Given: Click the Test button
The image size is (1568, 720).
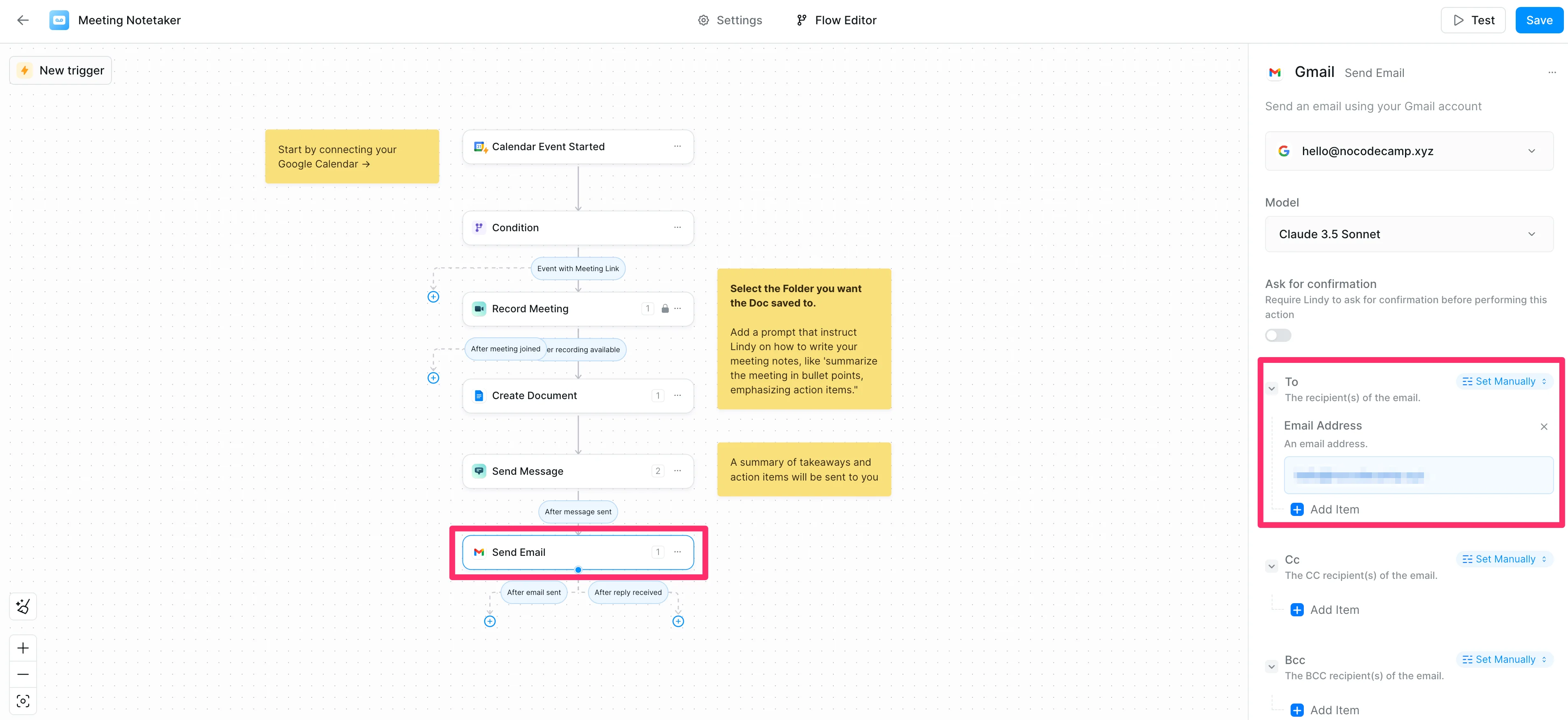Looking at the screenshot, I should pos(1473,20).
